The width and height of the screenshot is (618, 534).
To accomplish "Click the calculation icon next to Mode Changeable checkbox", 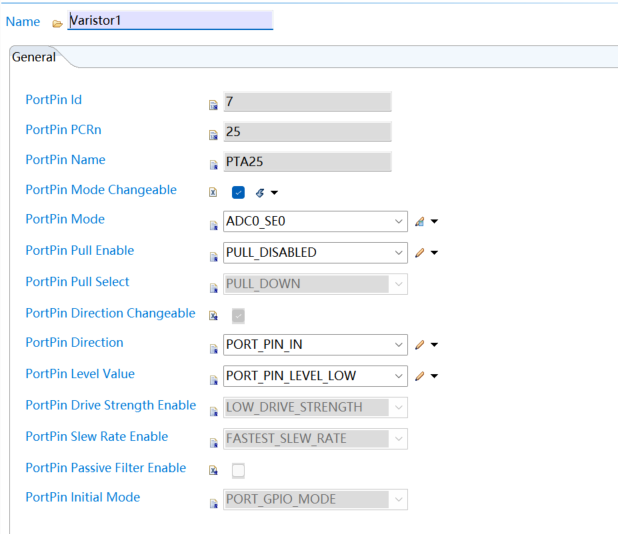I will (x=259, y=193).
